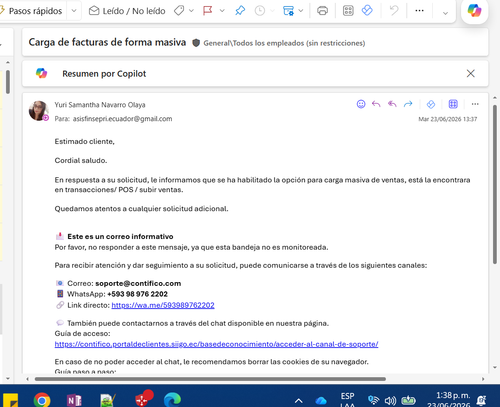React with the emoji smiley icon
This screenshot has height=407, width=500.
[x=361, y=104]
